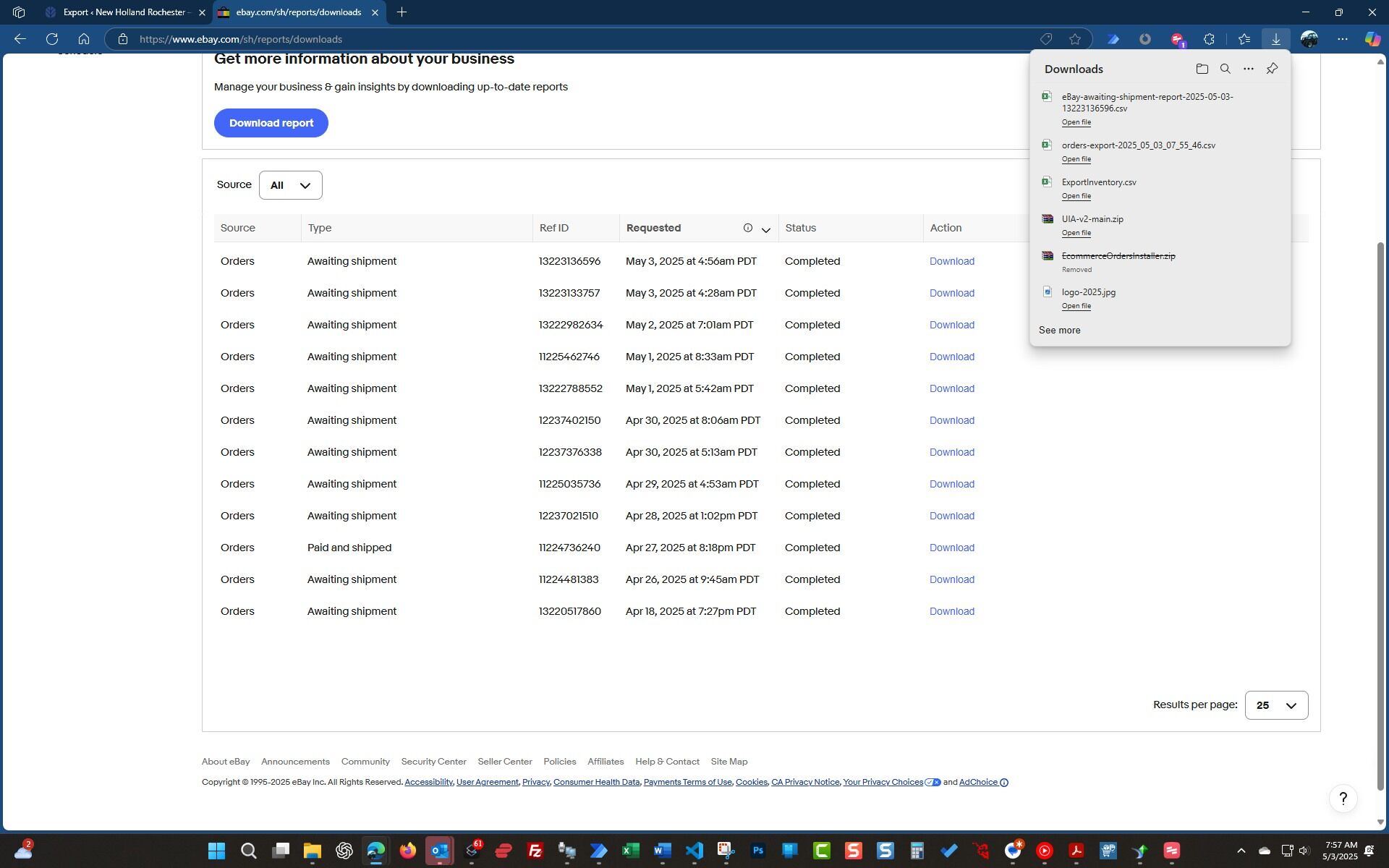Screen dimensions: 1389x868
Task: Click the address bar URL field
Action: click(x=506, y=39)
